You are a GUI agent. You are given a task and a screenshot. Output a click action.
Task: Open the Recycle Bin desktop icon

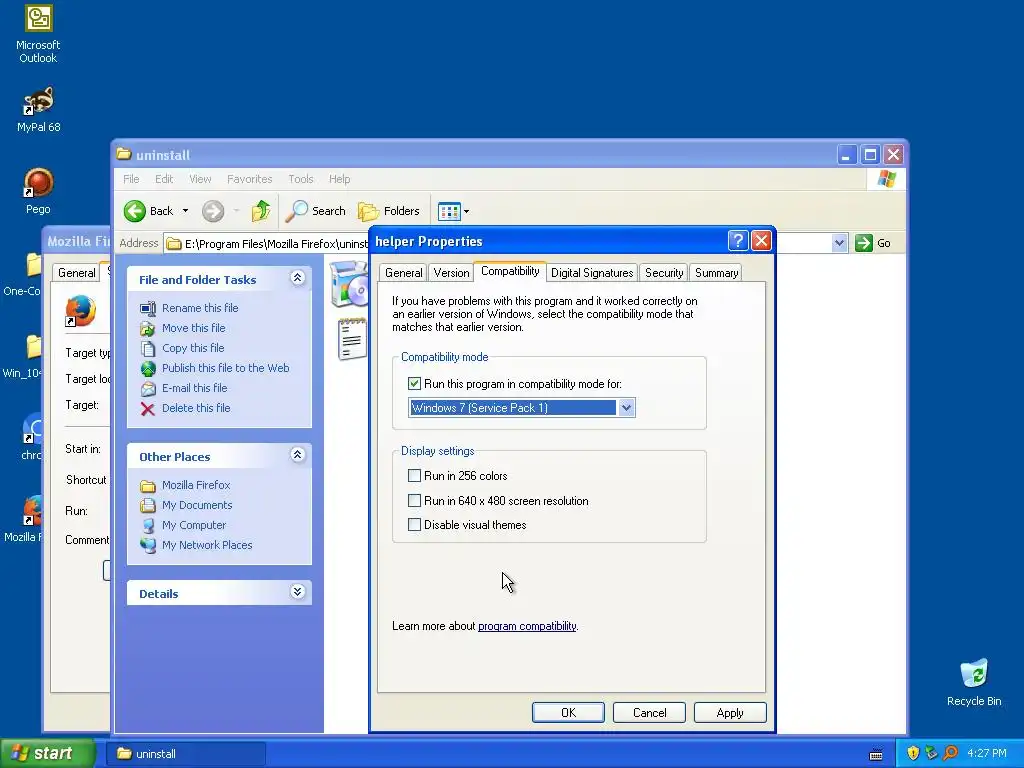[974, 682]
